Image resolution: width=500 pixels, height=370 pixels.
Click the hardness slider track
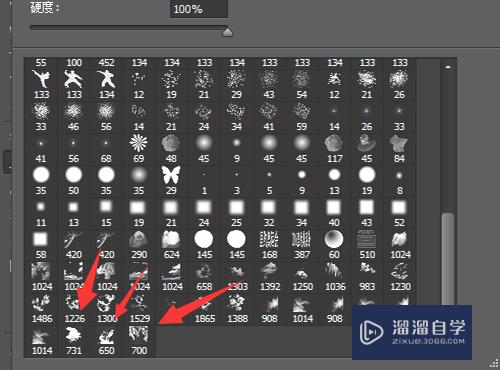tap(128, 28)
